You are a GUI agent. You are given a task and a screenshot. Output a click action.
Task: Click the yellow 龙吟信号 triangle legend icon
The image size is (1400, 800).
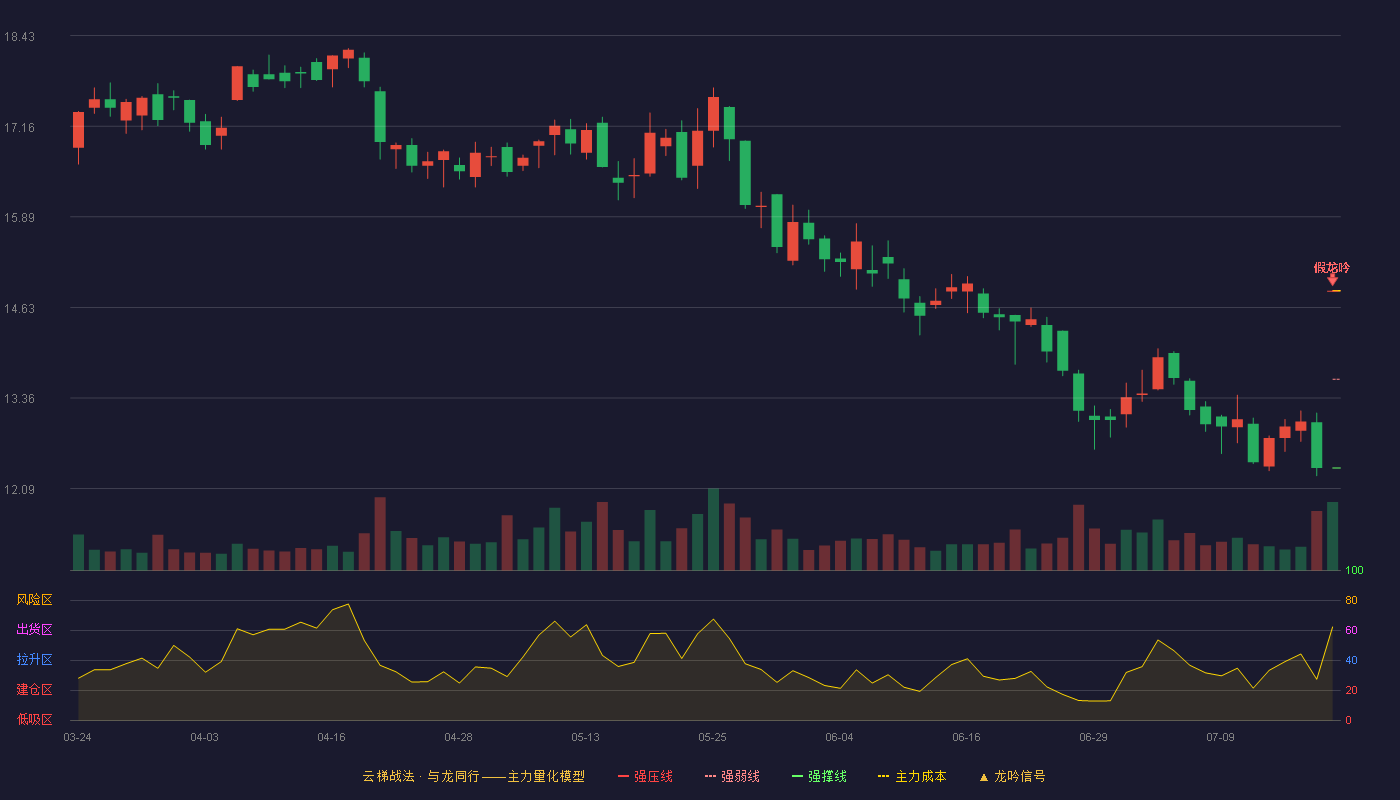(x=983, y=777)
